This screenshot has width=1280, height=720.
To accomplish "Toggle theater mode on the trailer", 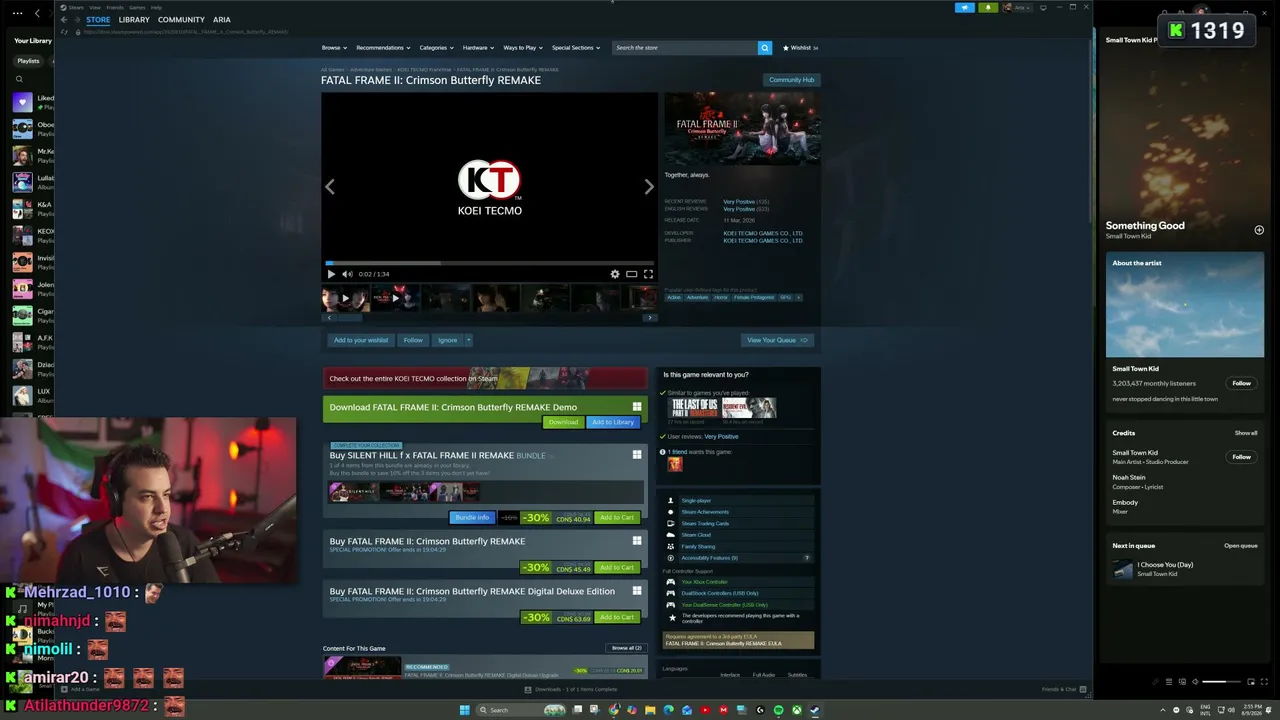I will point(631,274).
